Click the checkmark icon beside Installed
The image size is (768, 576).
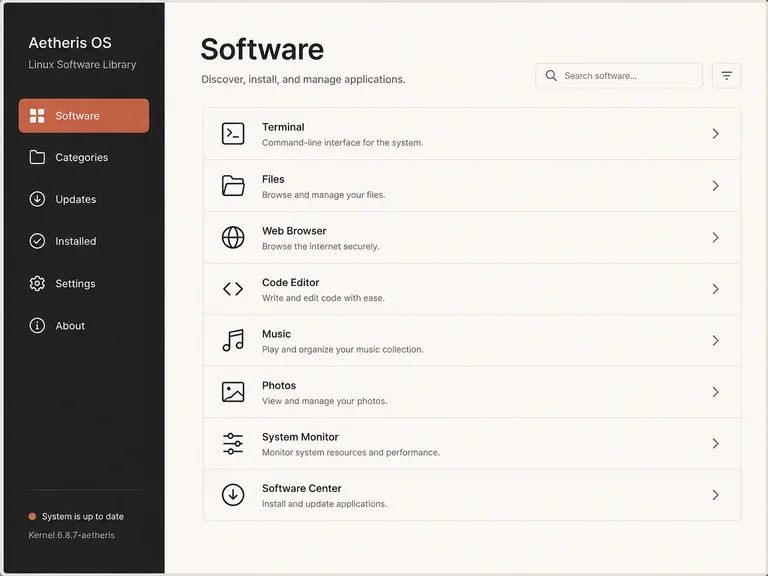[37, 241]
